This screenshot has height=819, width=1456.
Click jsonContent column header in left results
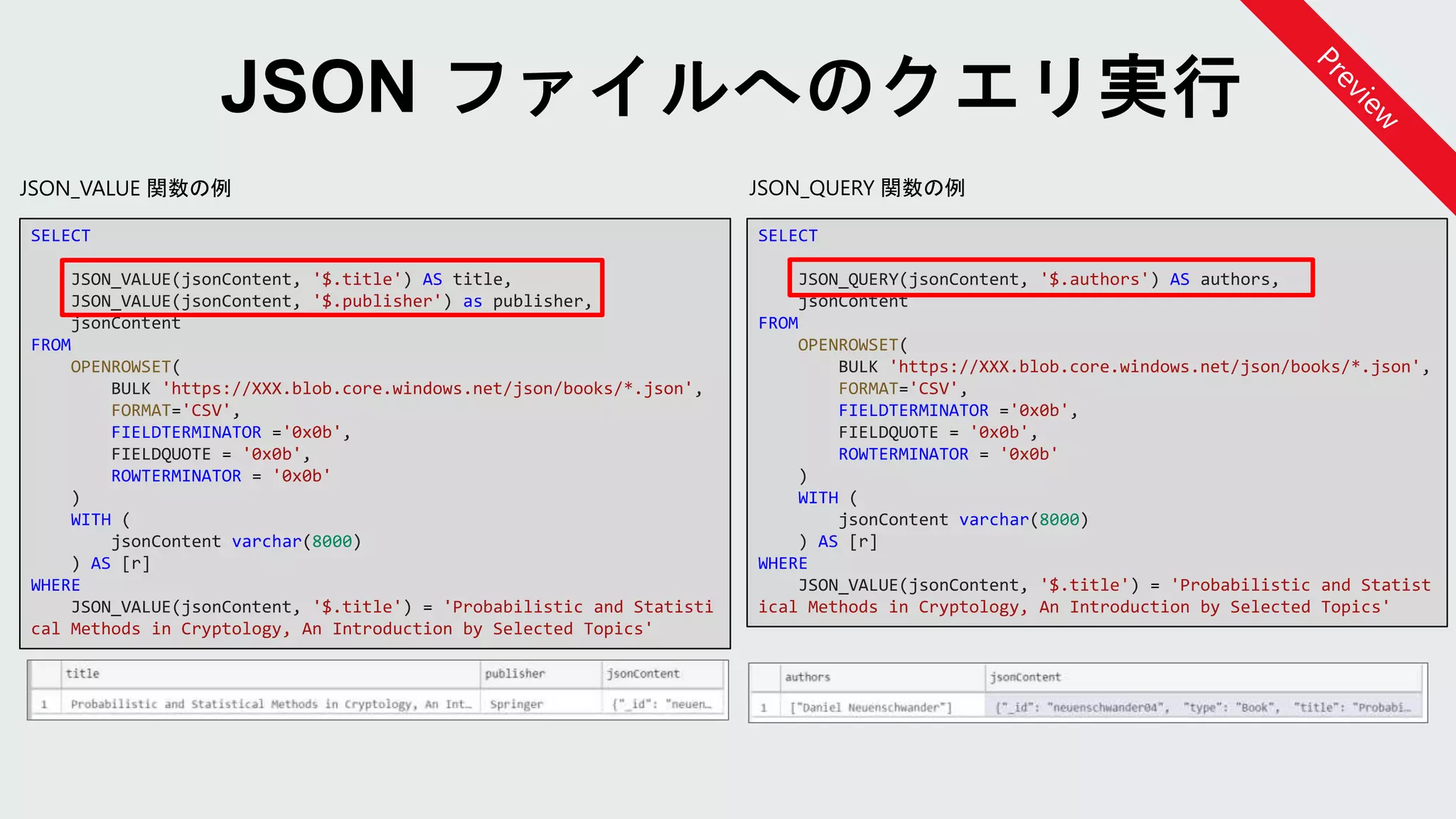coord(663,674)
